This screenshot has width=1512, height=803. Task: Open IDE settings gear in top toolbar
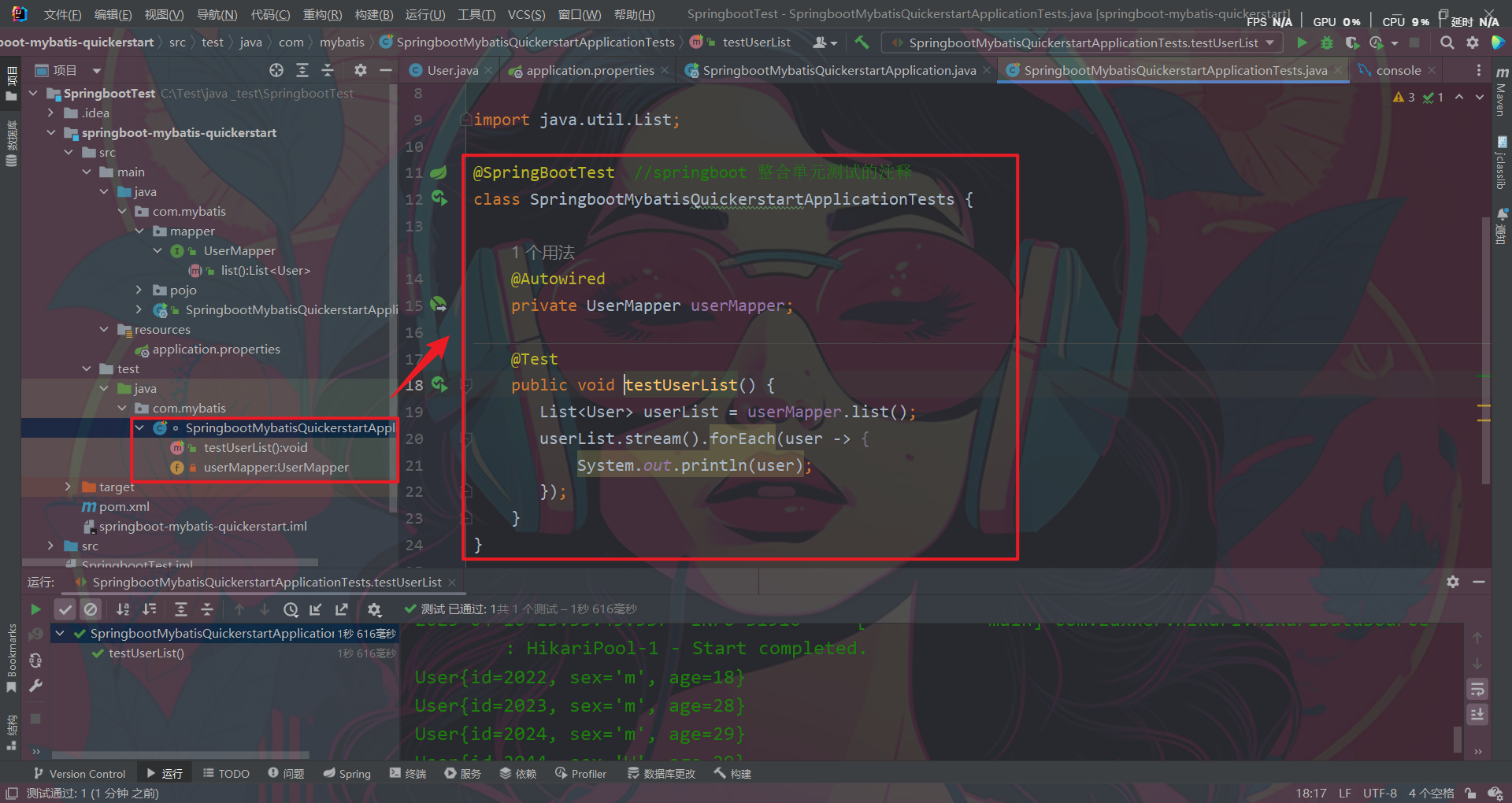coord(1472,43)
